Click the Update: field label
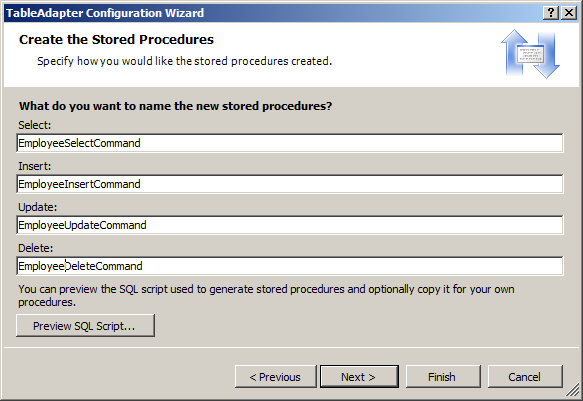Image resolution: width=583 pixels, height=401 pixels. point(38,207)
